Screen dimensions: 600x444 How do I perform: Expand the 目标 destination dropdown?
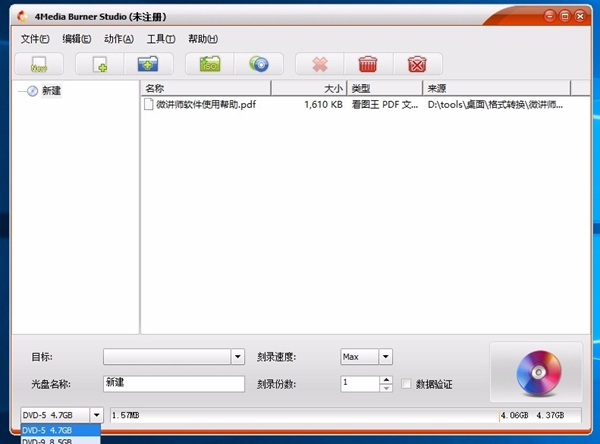click(238, 357)
